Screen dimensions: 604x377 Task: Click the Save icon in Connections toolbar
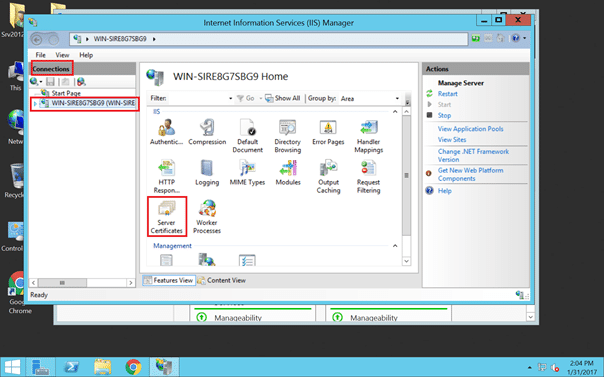[50, 82]
